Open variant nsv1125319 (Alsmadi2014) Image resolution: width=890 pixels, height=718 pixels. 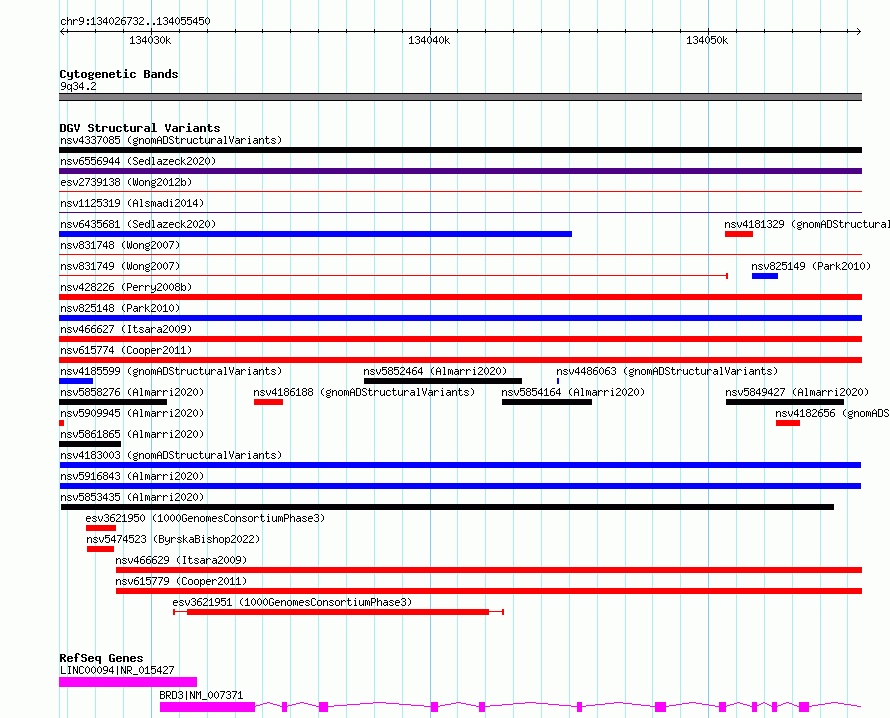tap(132, 203)
